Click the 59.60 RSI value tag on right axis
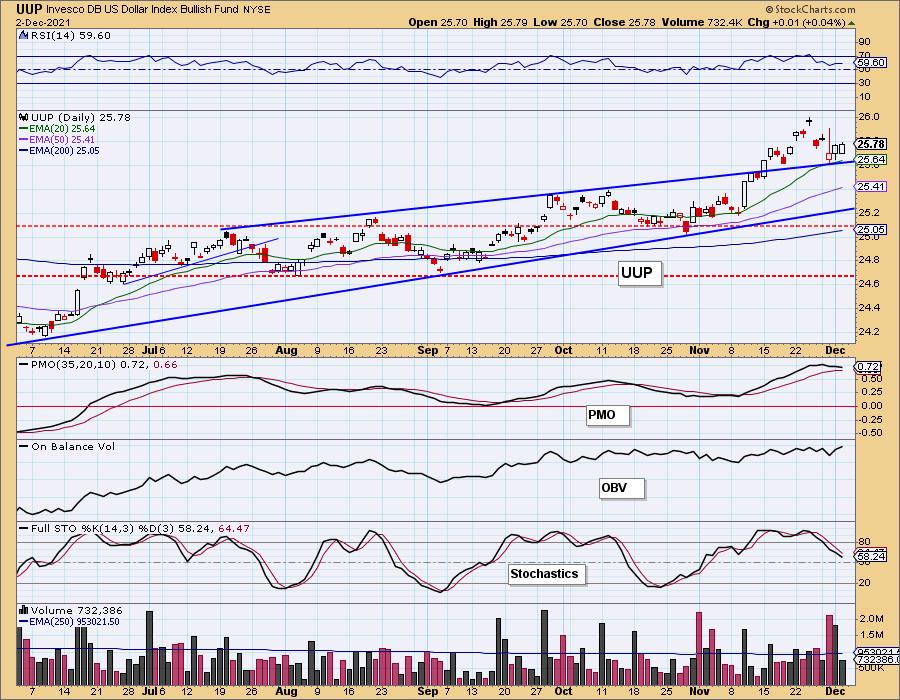Viewport: 900px width, 700px height. (x=871, y=62)
